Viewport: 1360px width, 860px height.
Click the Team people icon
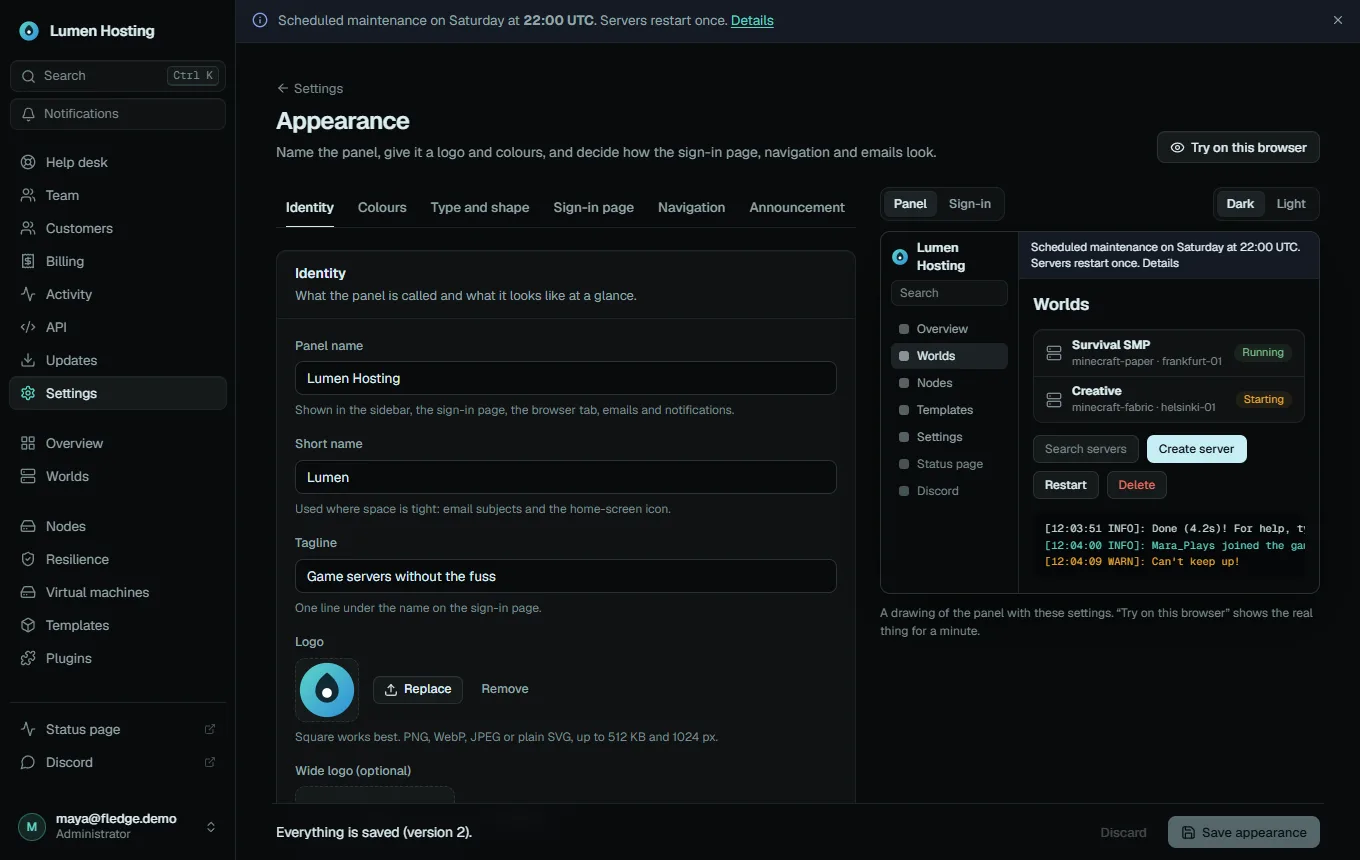[x=28, y=195]
